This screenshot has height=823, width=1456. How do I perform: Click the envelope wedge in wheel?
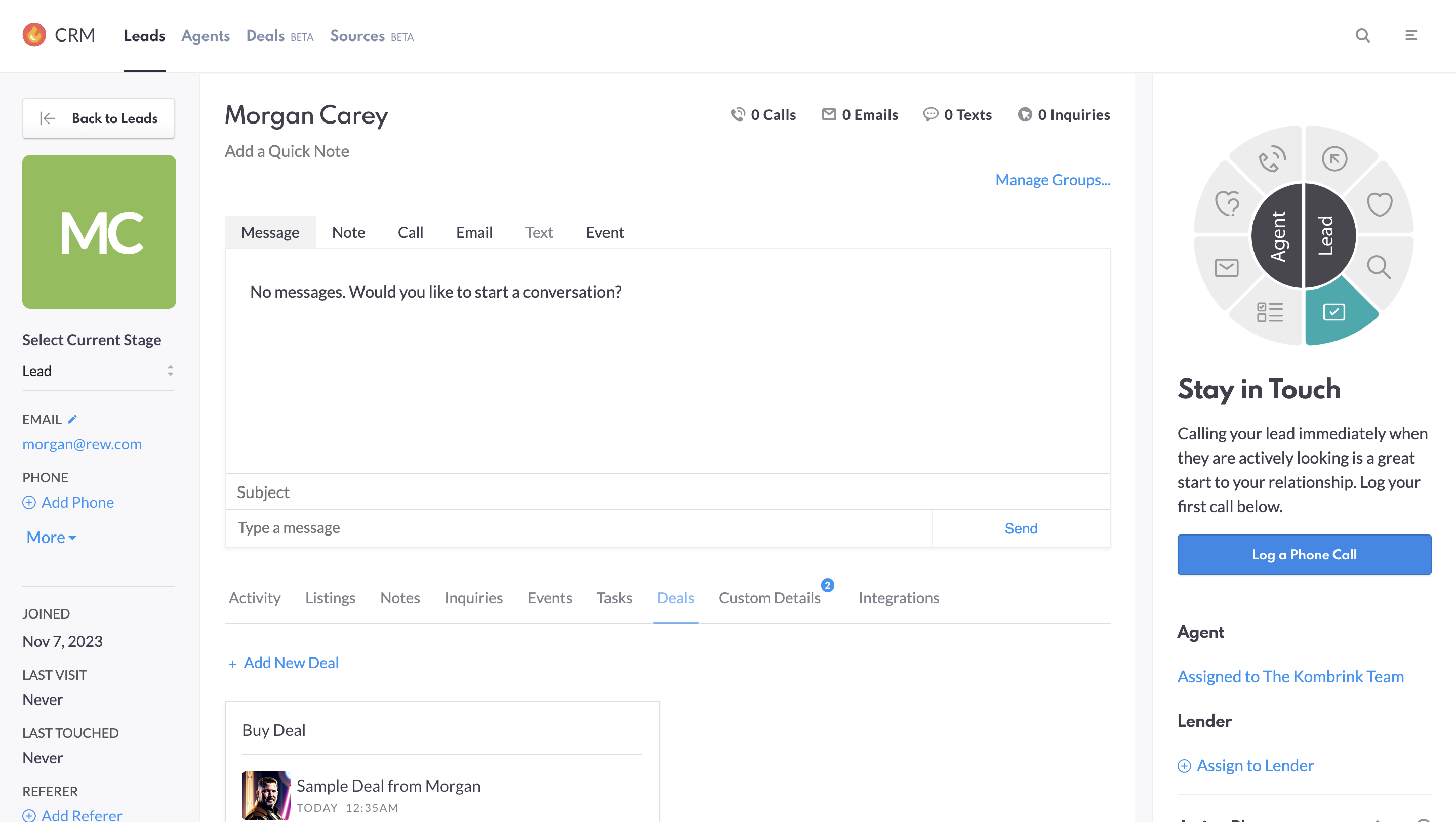[1227, 267]
